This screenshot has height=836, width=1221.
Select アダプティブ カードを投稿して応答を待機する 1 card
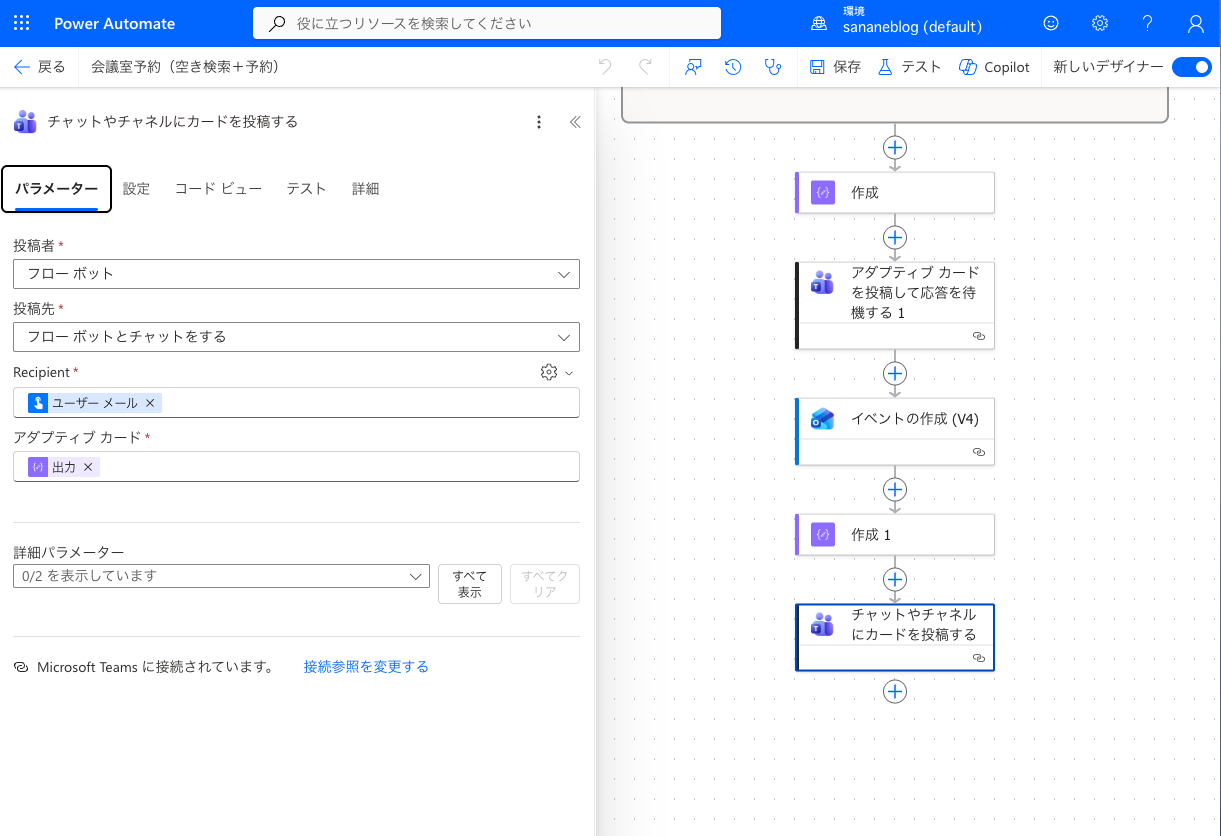click(x=895, y=305)
